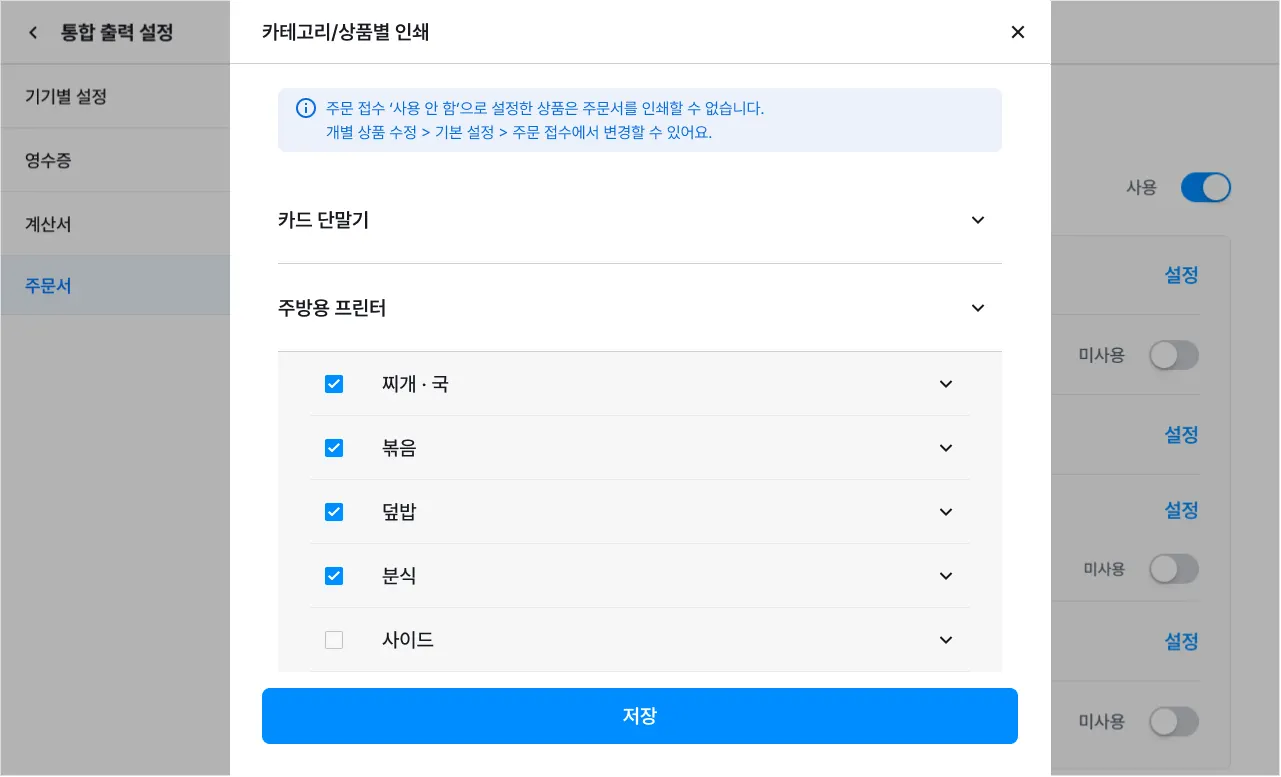Screen dimensions: 1281x777
Task: Turn off the 사용 toggle switch
Action: tap(1205, 188)
